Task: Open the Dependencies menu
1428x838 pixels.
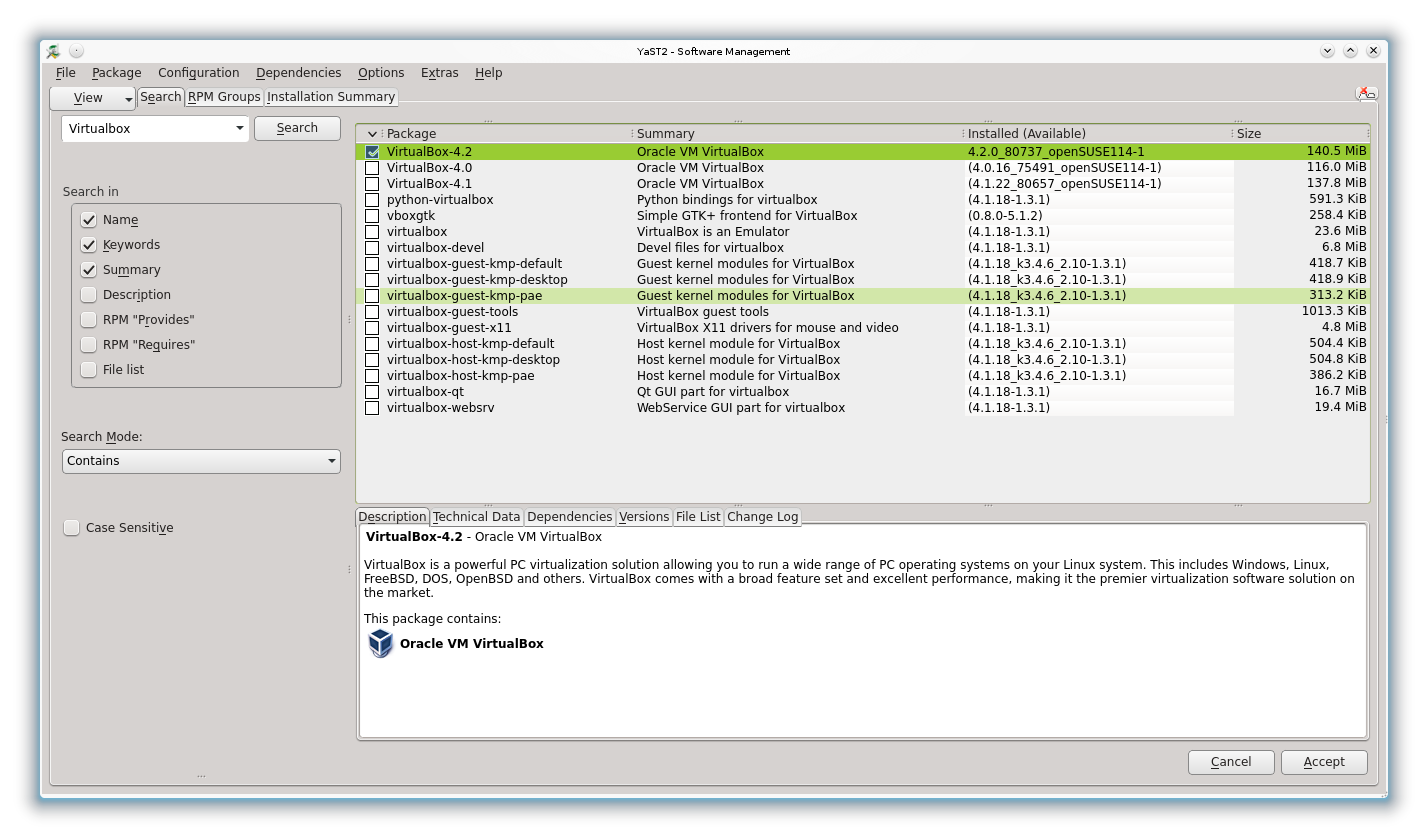Action: tap(299, 73)
